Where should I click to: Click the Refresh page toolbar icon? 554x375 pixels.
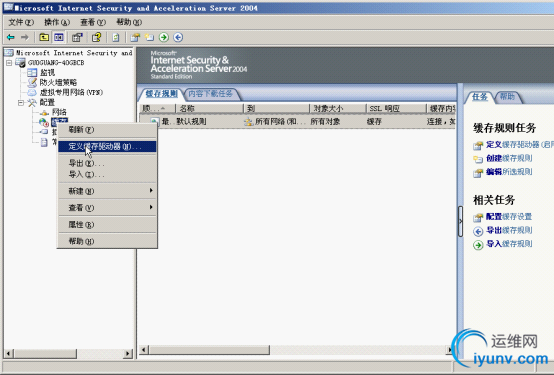[116, 37]
